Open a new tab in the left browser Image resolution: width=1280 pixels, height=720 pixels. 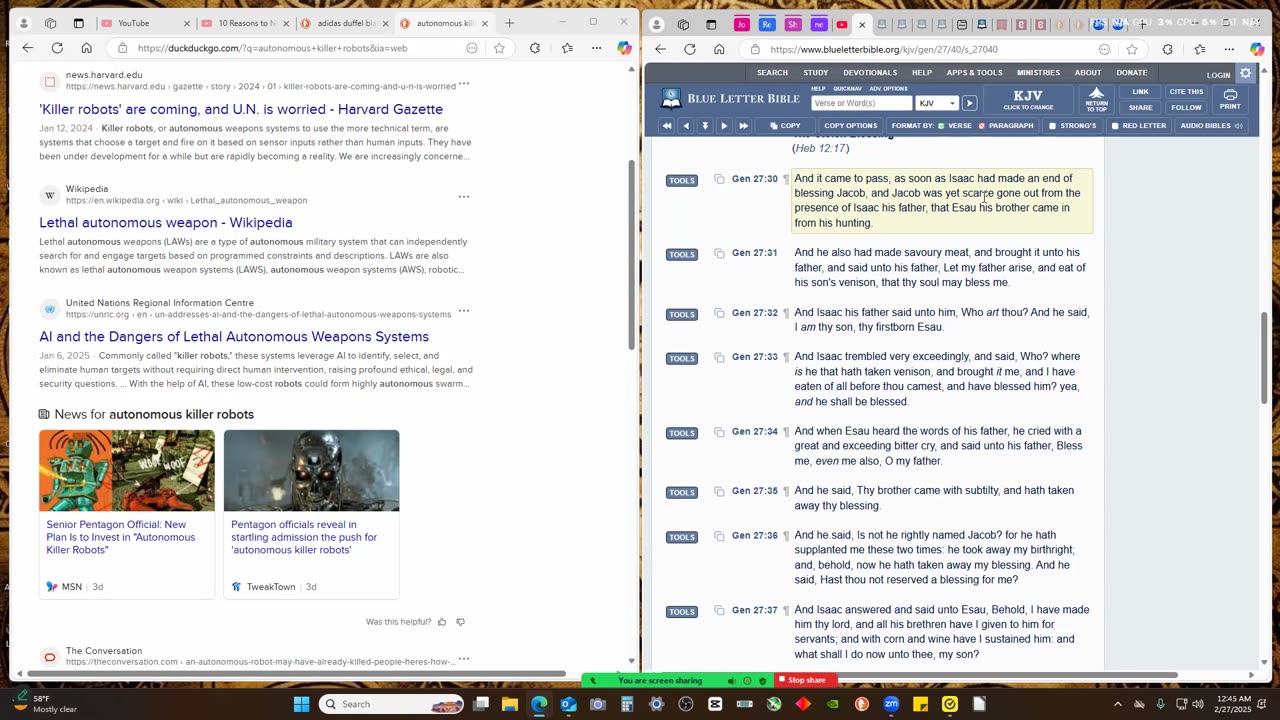[x=509, y=23]
